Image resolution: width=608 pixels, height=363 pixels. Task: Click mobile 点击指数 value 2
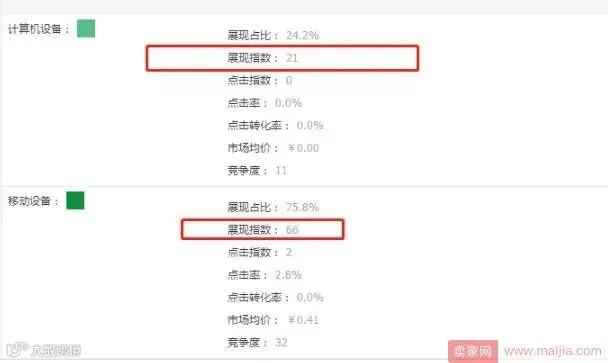[x=289, y=252]
